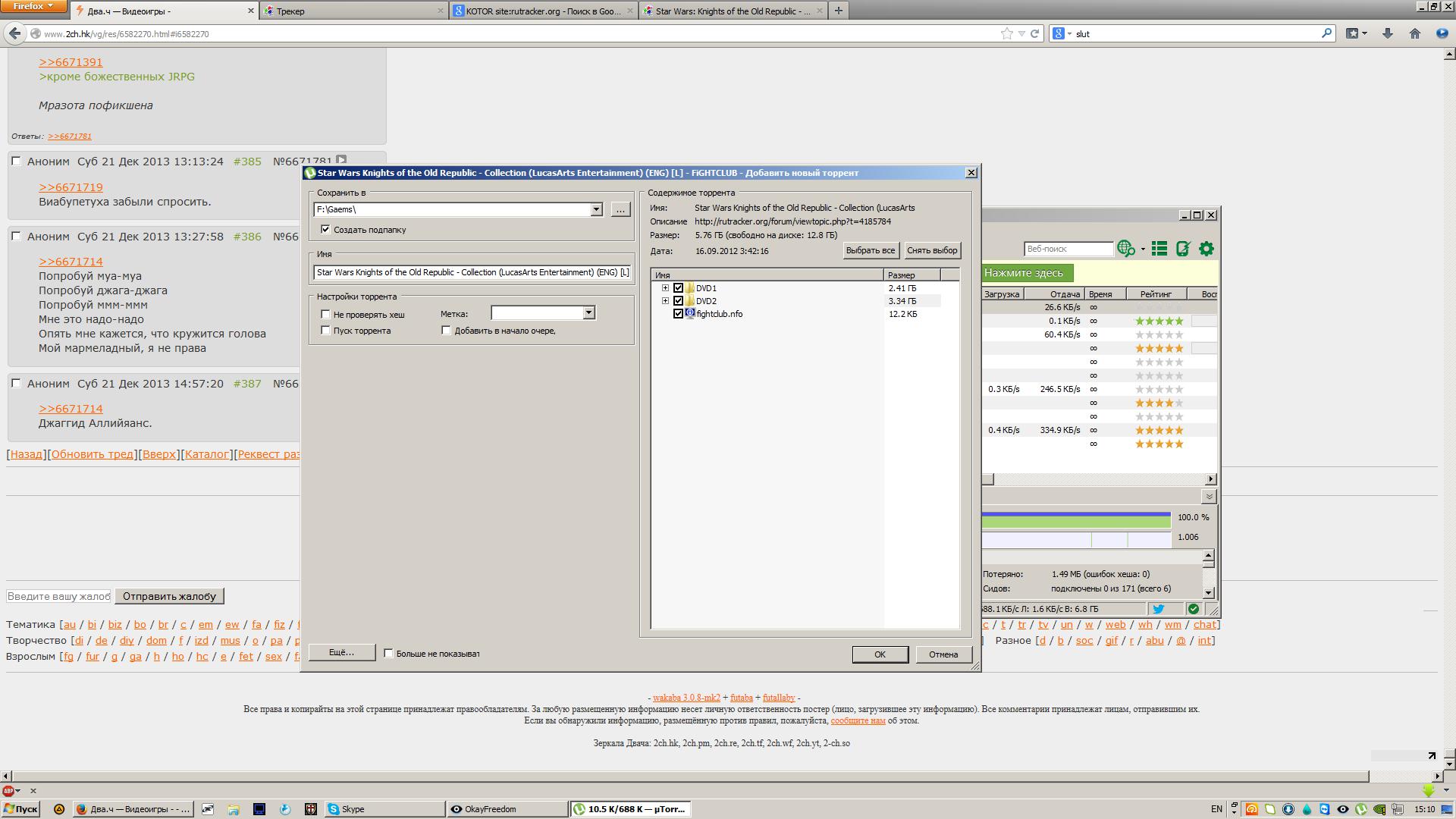Expand the DVD2 folder tree node

point(665,301)
